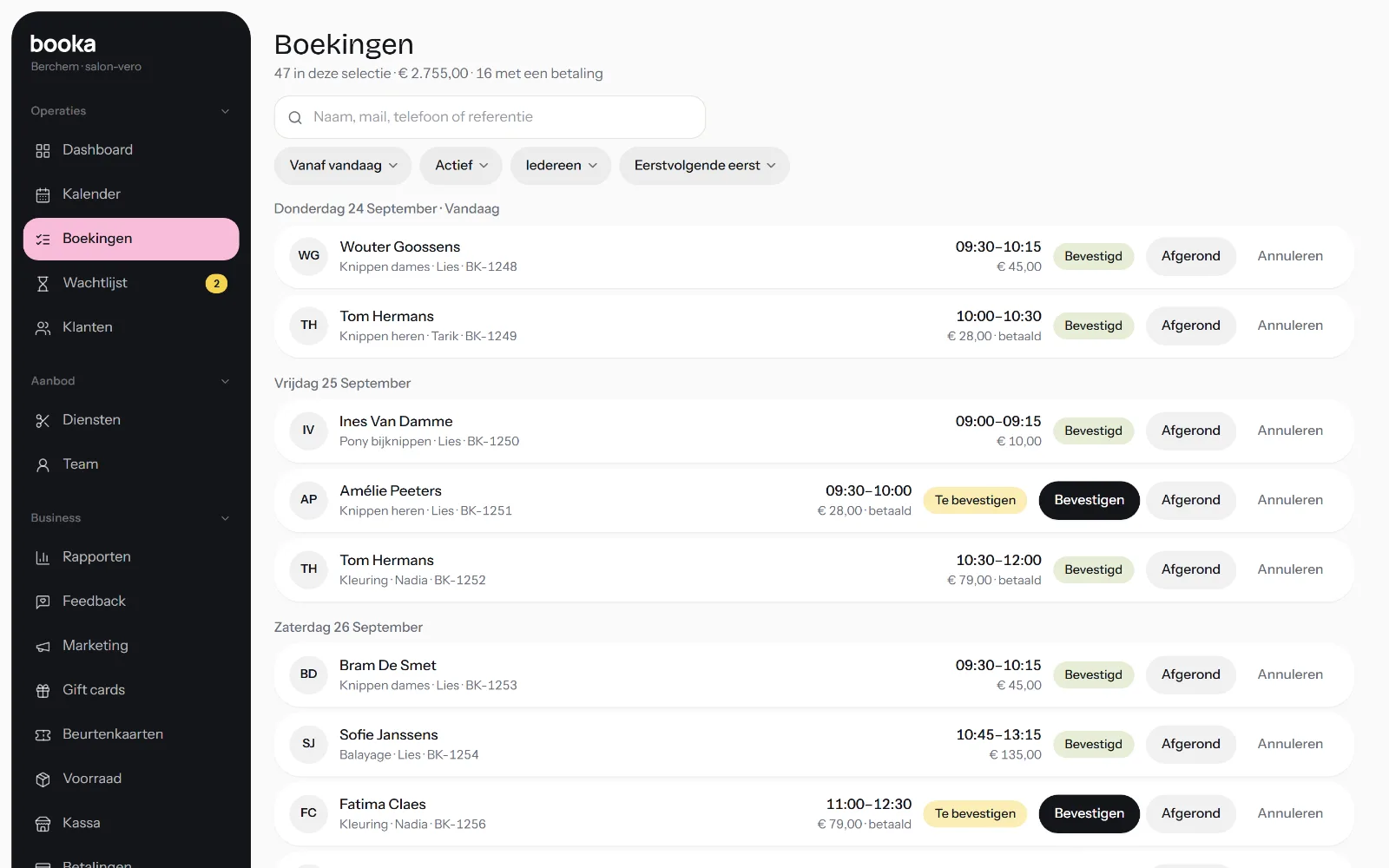Click Bevestigd badge for Tom Hermans BK-1249

[x=1093, y=325]
